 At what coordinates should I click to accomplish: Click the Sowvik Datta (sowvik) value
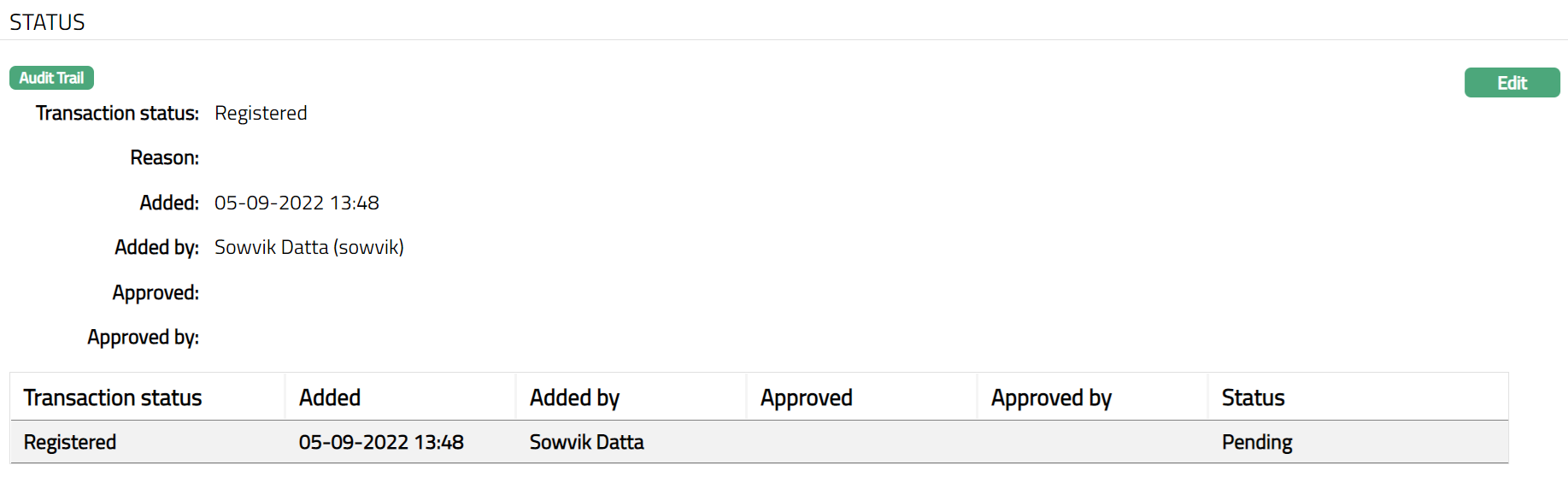pos(308,247)
